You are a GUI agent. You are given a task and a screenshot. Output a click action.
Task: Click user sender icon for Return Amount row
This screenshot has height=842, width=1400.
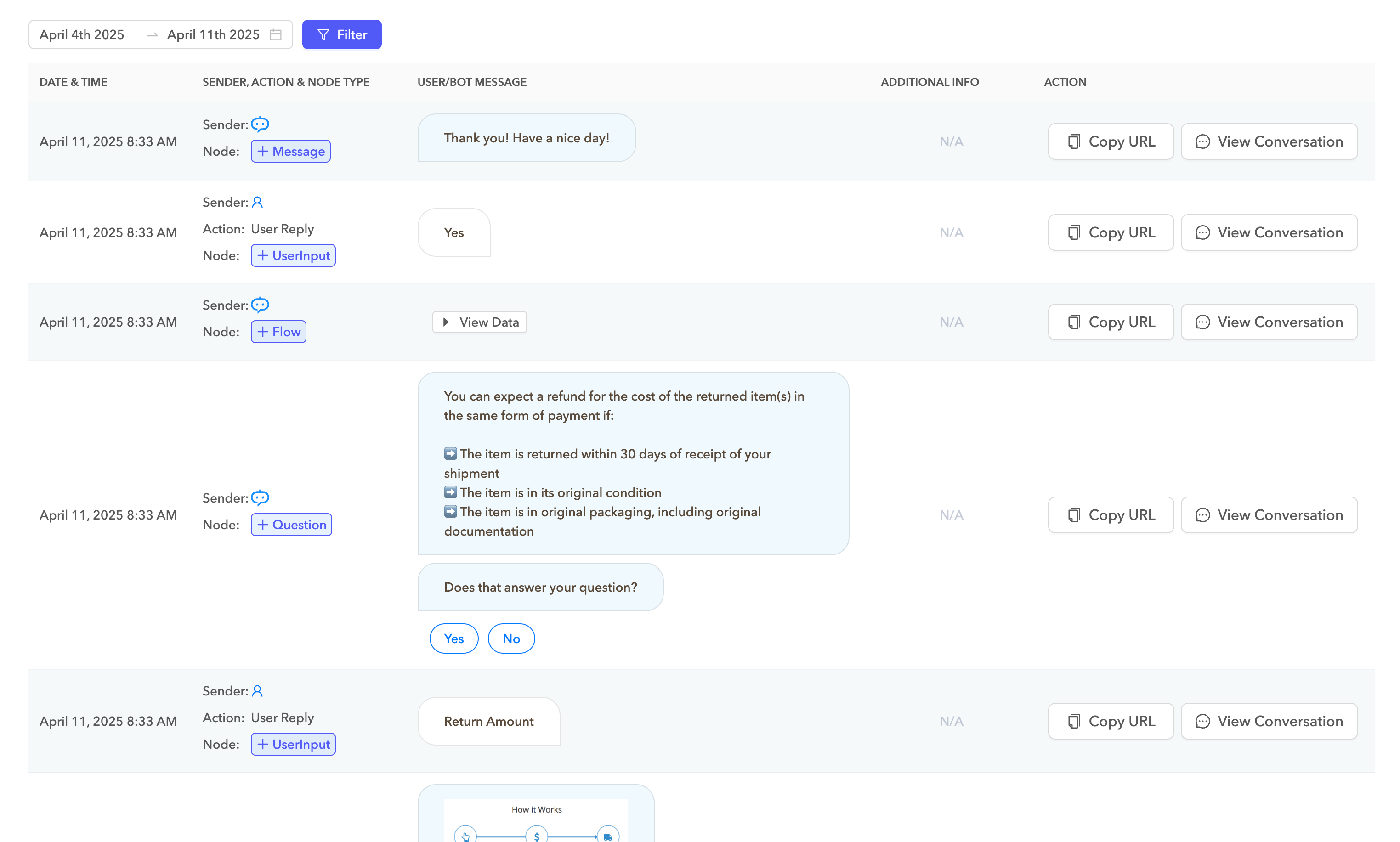[257, 690]
